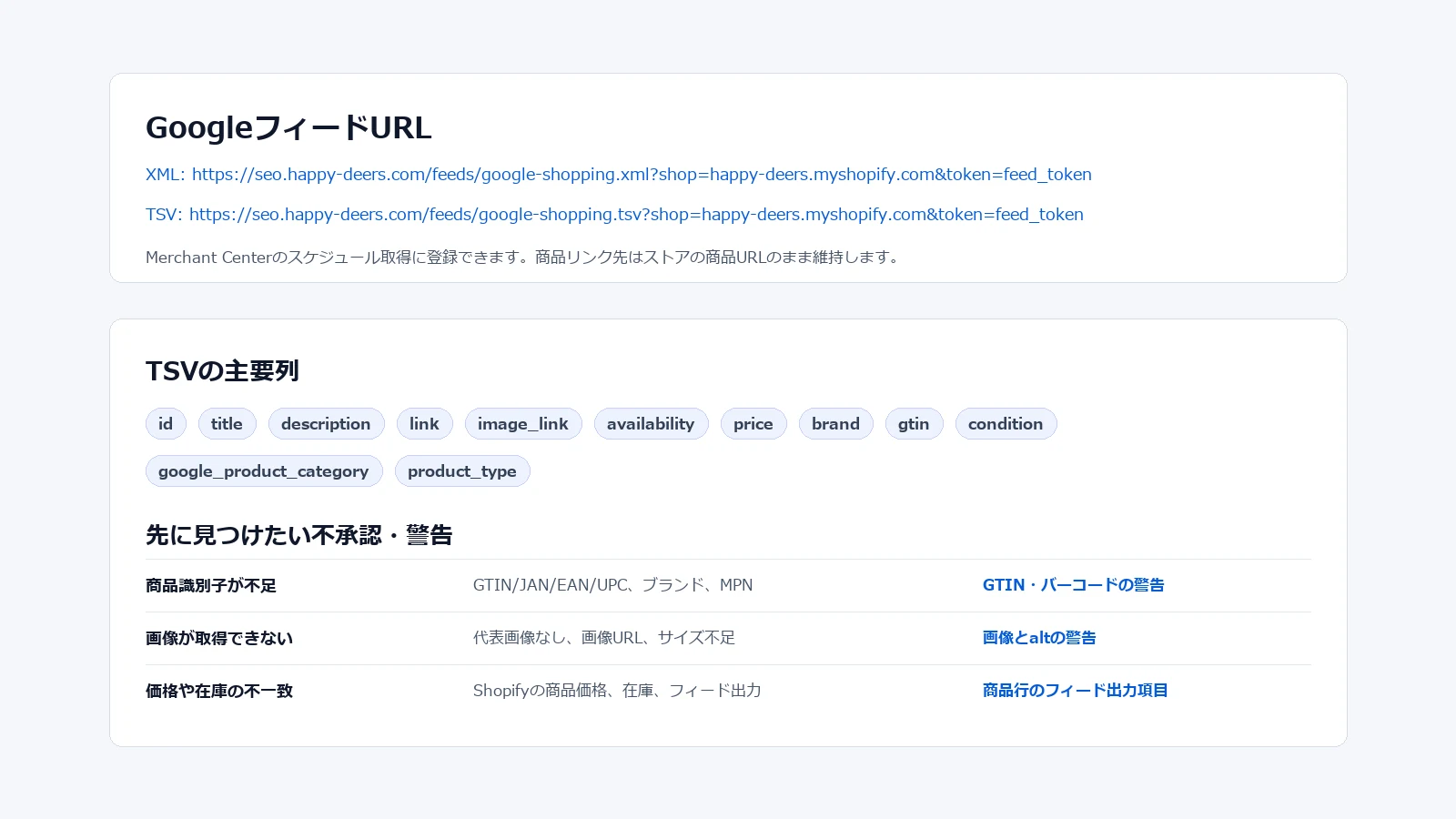Viewport: 1456px width, 819px height.
Task: Click the Merchant Center schedule note text
Action: (x=524, y=258)
